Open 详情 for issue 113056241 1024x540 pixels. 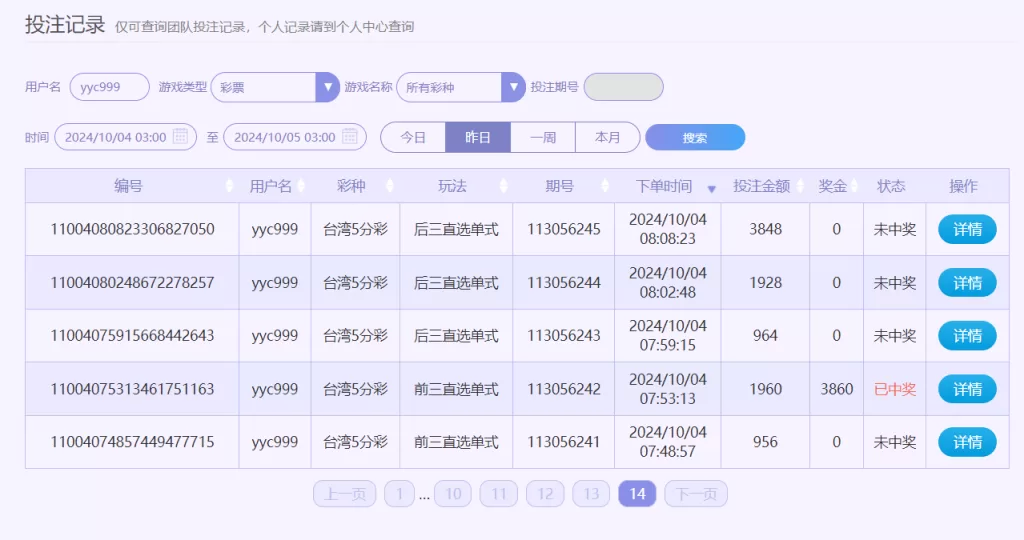(967, 442)
